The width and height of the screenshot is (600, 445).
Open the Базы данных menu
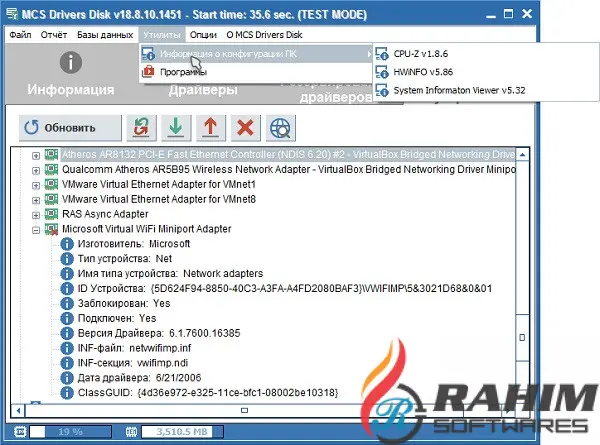coord(105,35)
